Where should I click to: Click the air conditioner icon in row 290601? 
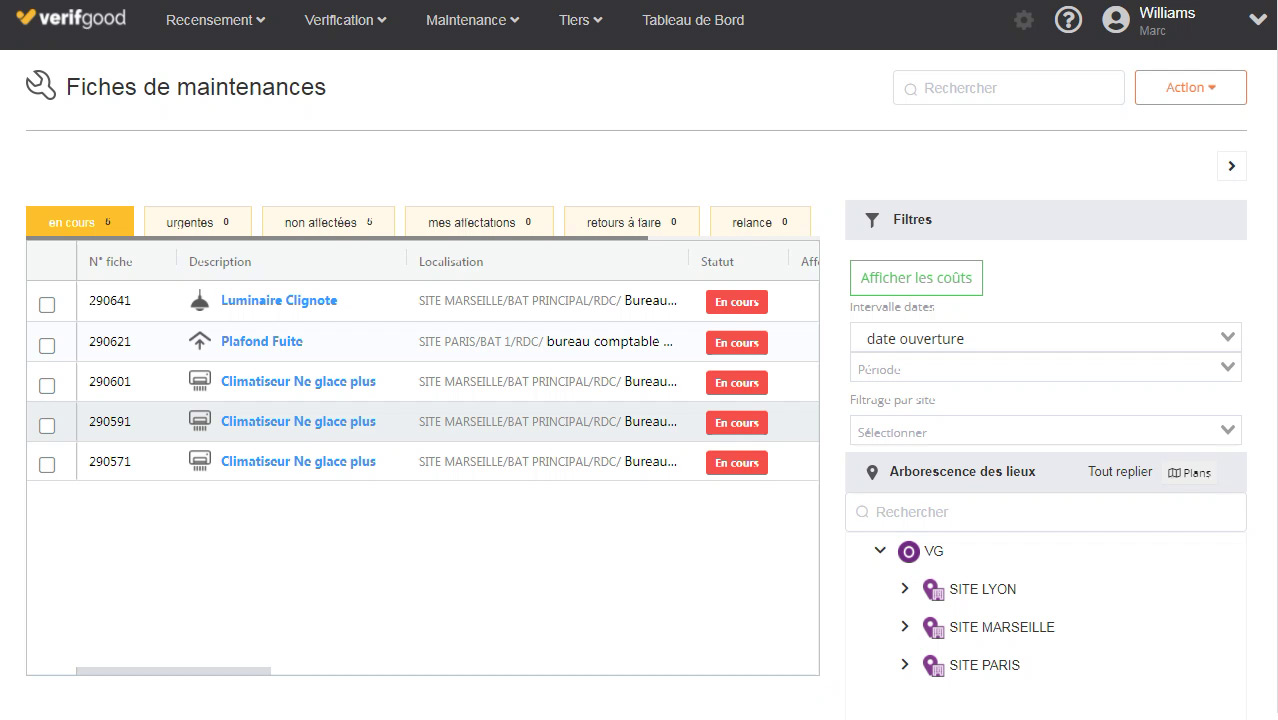tap(199, 381)
